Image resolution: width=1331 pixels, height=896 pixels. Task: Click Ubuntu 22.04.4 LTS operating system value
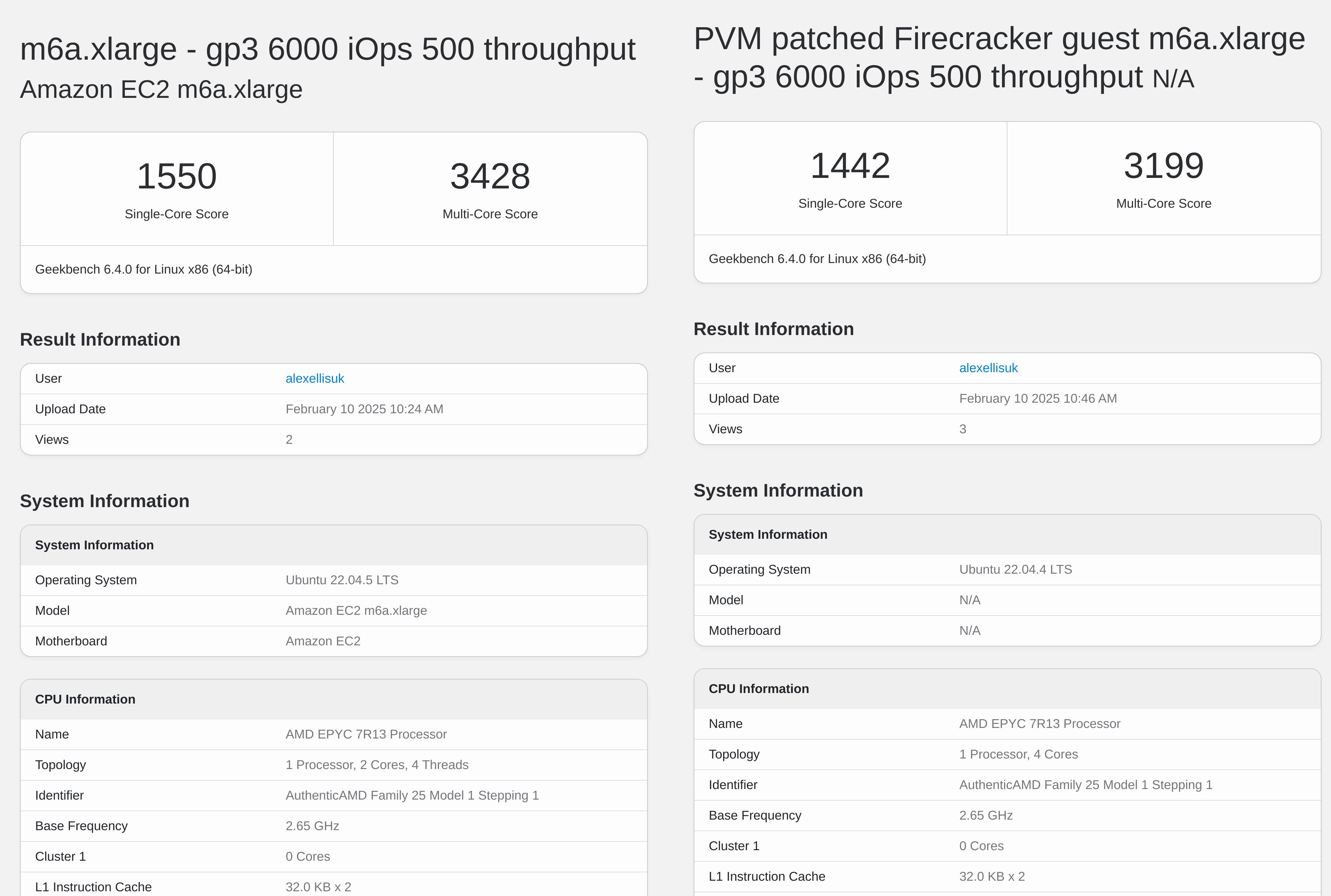(x=1015, y=570)
